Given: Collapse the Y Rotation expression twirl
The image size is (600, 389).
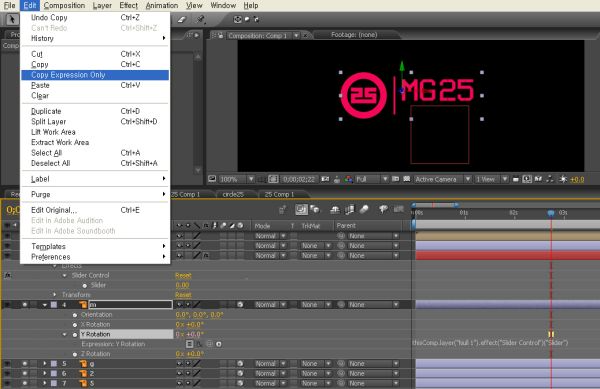Looking at the screenshot, I should pos(64,334).
